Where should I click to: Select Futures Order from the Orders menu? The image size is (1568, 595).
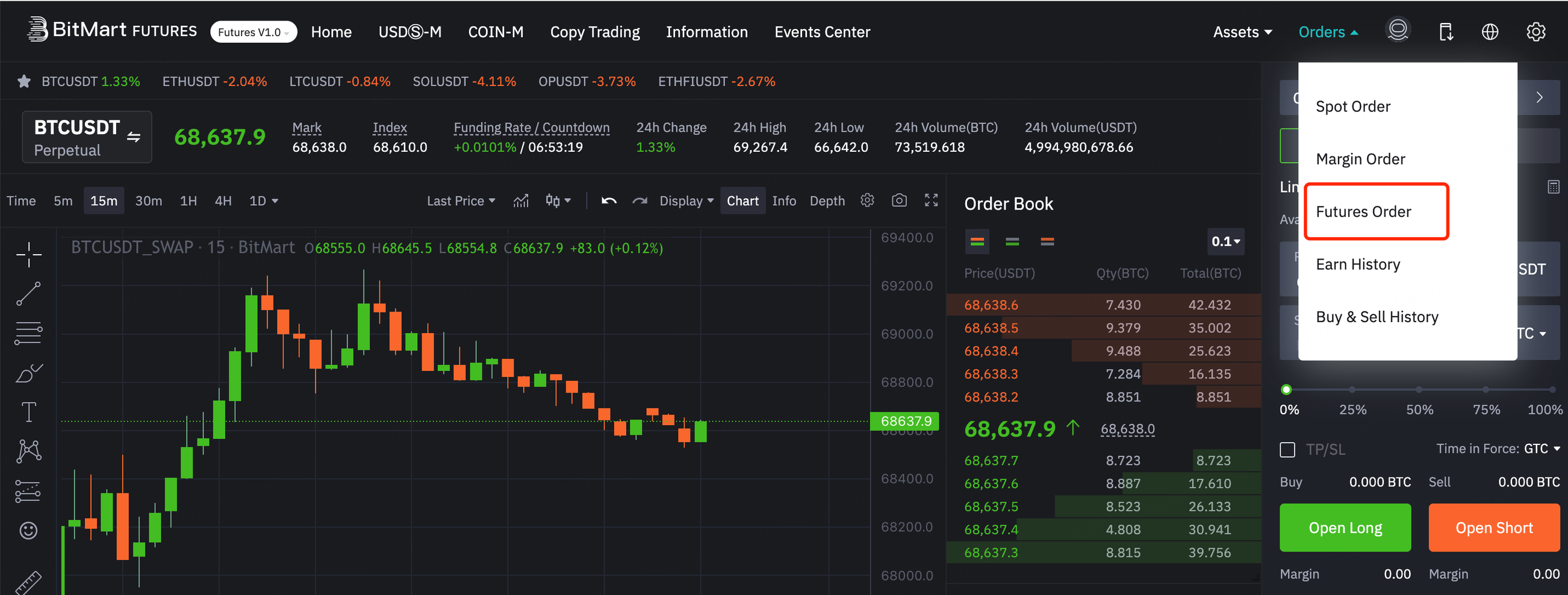[1364, 211]
